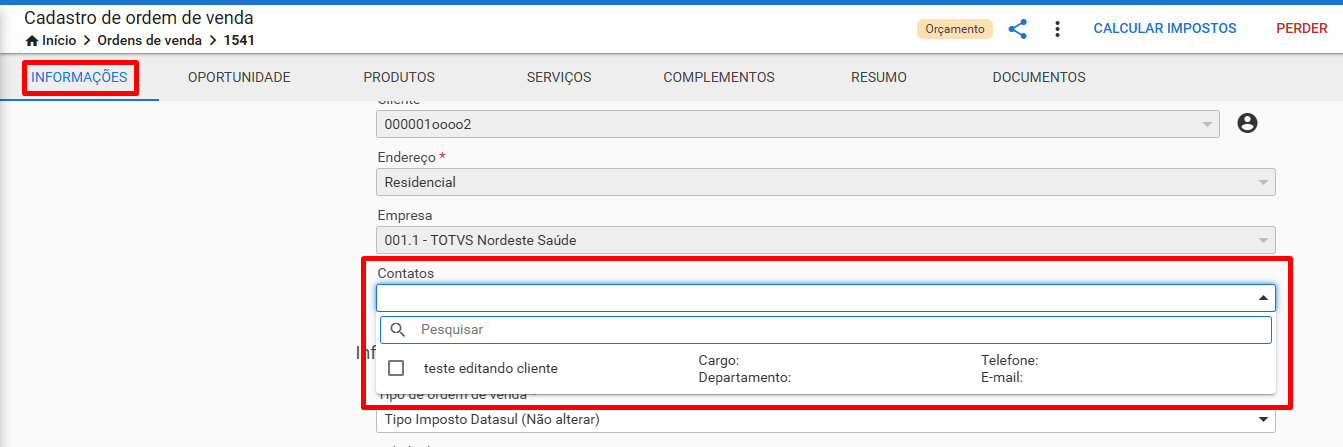
Task: Click the 'Cargo:' label in contact row
Action: 719,360
